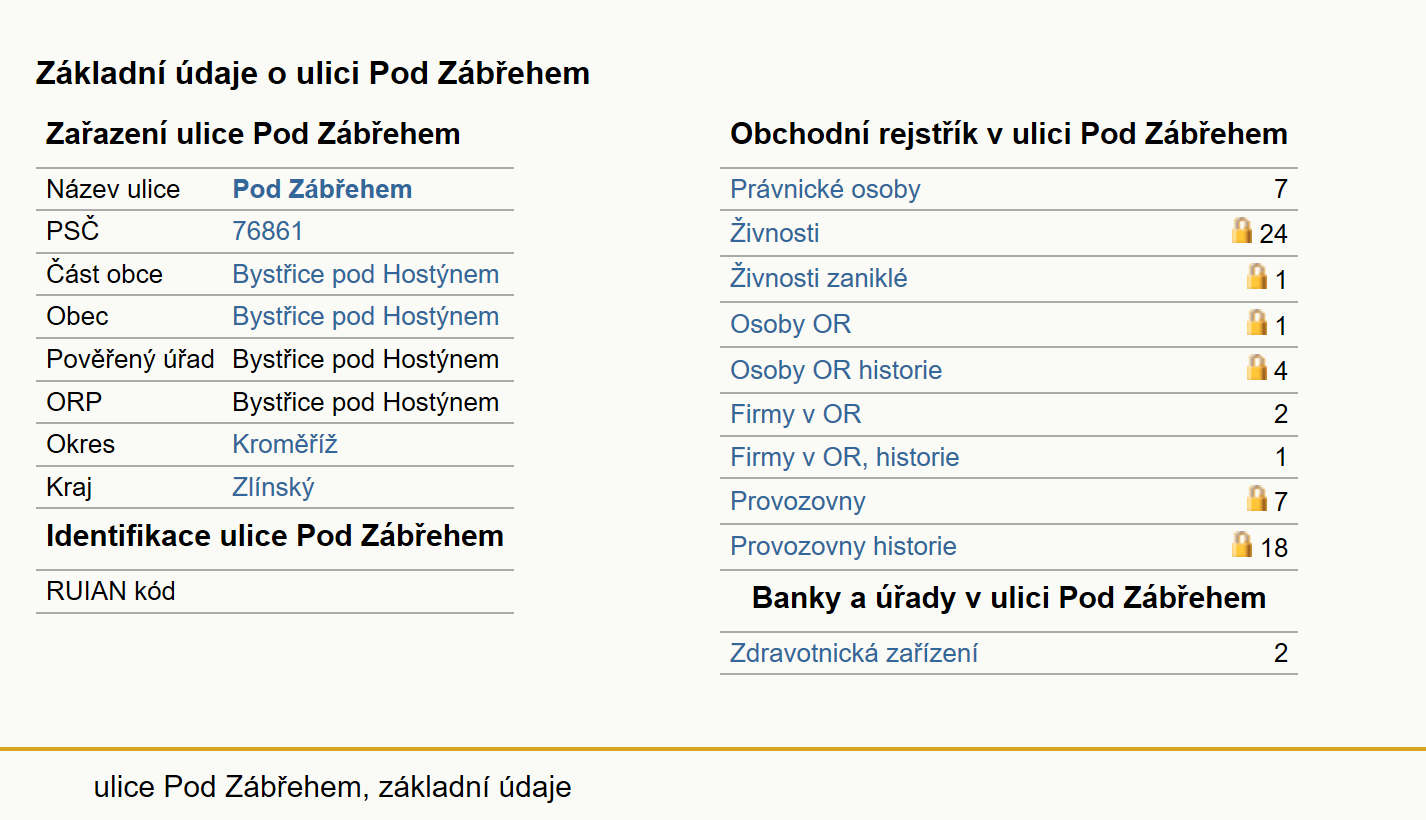
Task: Open the Provozovny link
Action: [797, 501]
